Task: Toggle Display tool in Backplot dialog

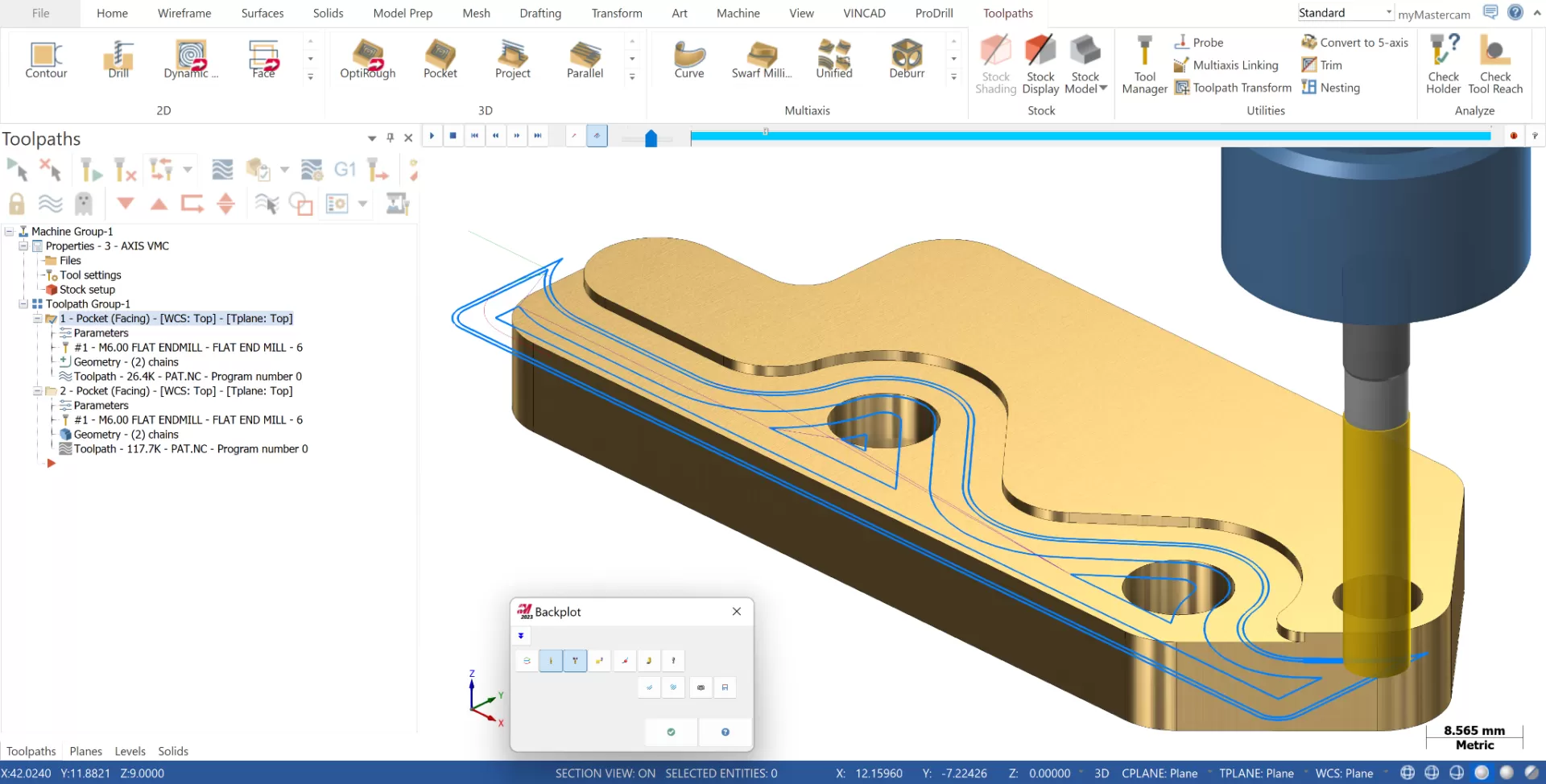Action: tap(551, 661)
